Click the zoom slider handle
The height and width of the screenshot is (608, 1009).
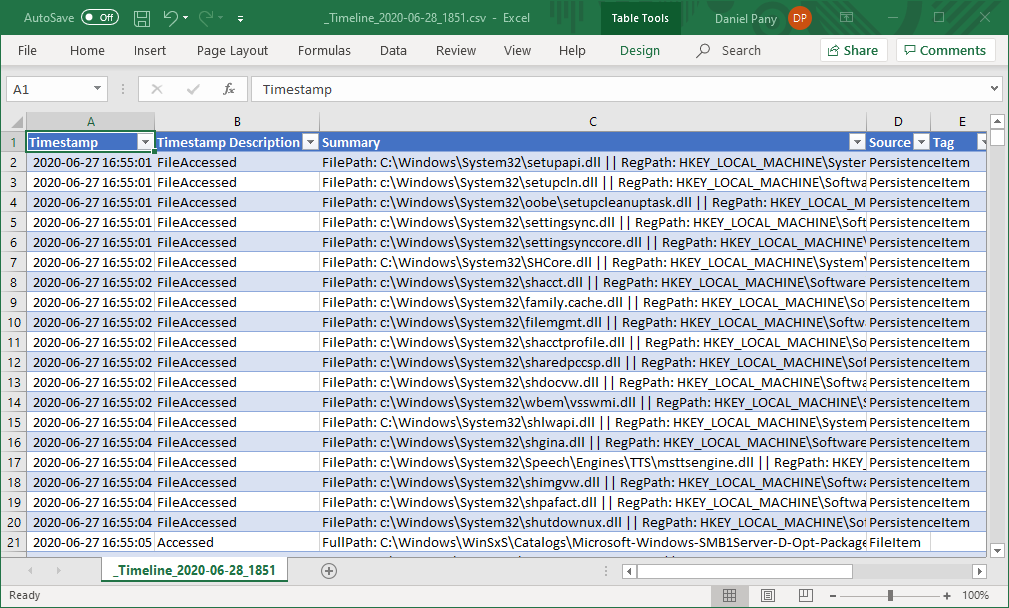click(890, 596)
